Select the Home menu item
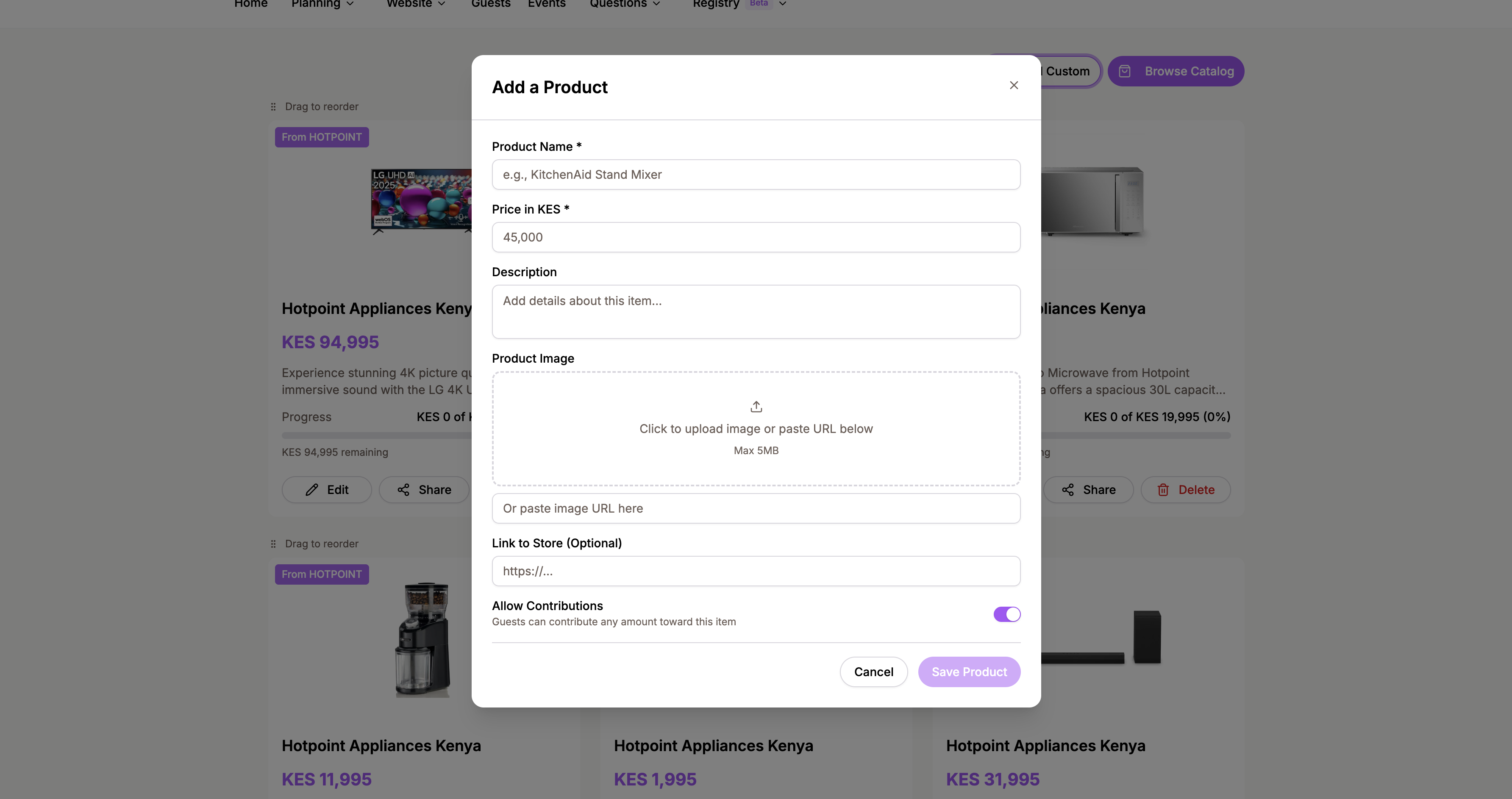The image size is (1512, 799). [x=250, y=4]
